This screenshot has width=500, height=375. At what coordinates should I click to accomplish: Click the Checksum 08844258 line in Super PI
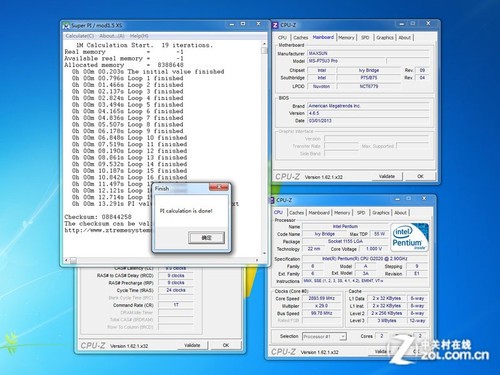pos(98,217)
